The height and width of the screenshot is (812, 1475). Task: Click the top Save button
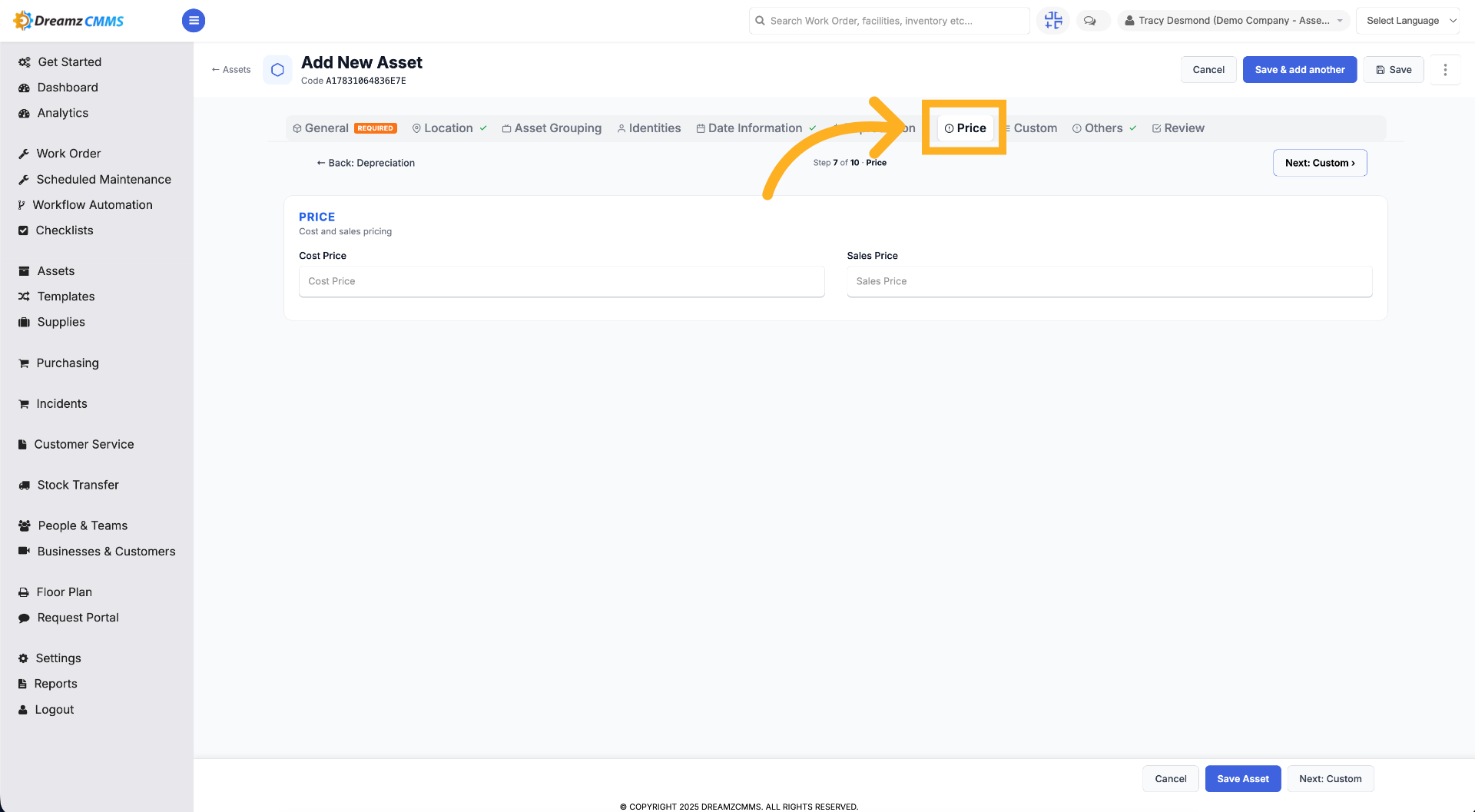coord(1394,70)
